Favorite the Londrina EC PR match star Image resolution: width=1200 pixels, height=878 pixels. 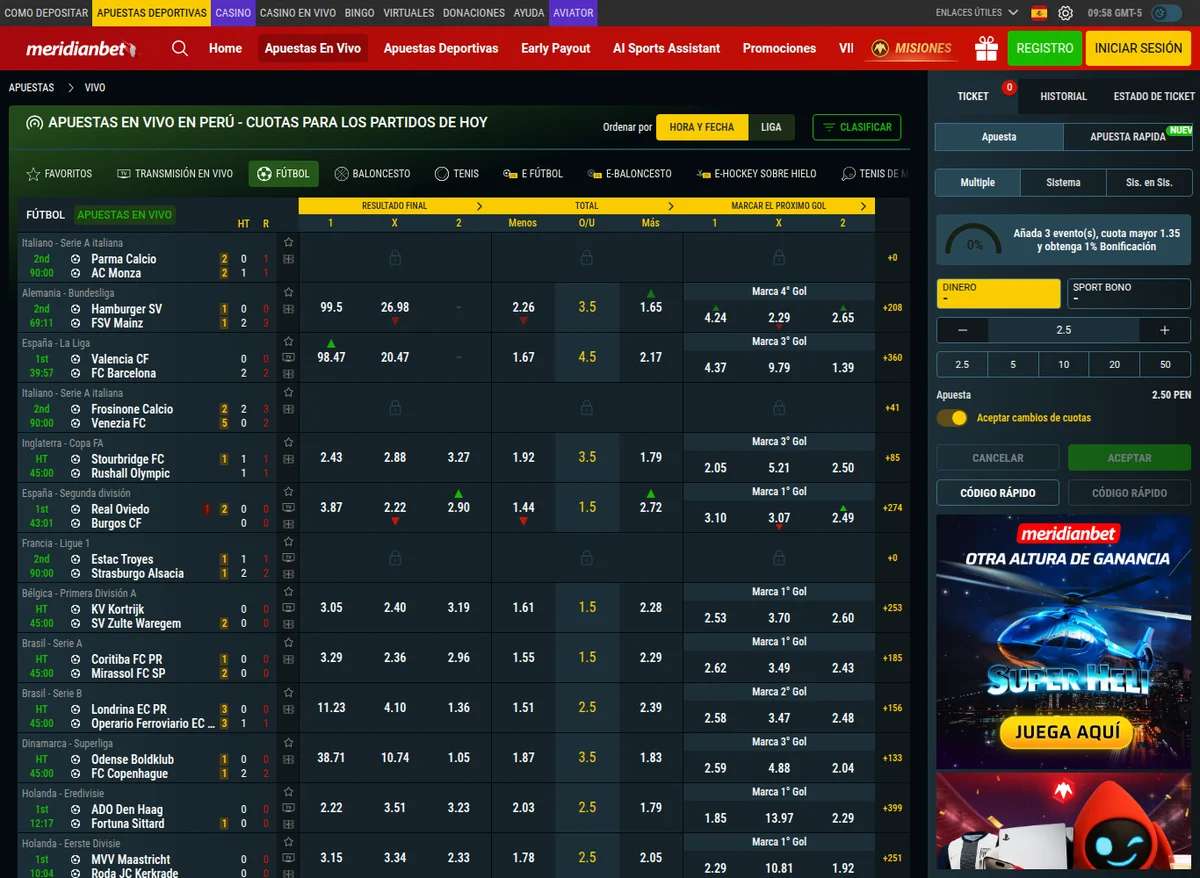pyautogui.click(x=289, y=692)
